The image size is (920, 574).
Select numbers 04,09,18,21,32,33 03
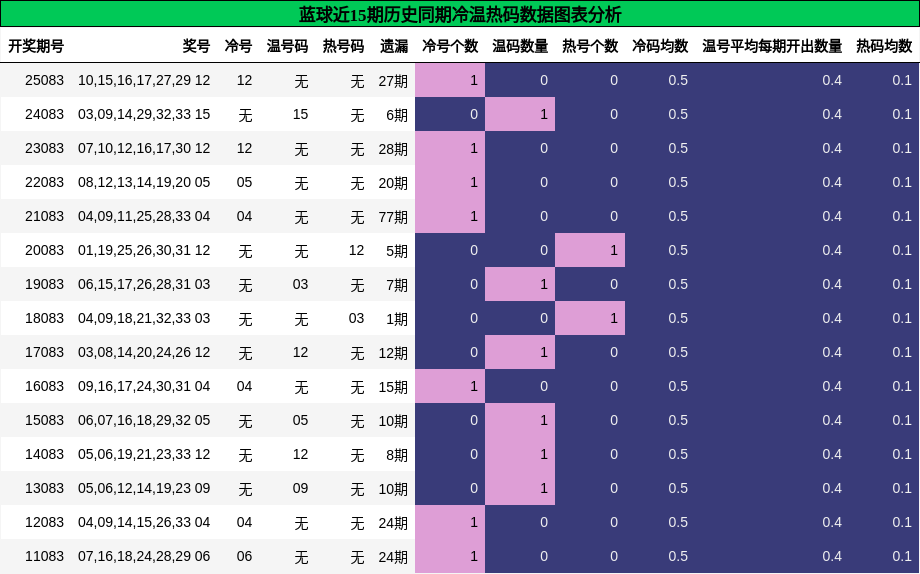click(144, 319)
